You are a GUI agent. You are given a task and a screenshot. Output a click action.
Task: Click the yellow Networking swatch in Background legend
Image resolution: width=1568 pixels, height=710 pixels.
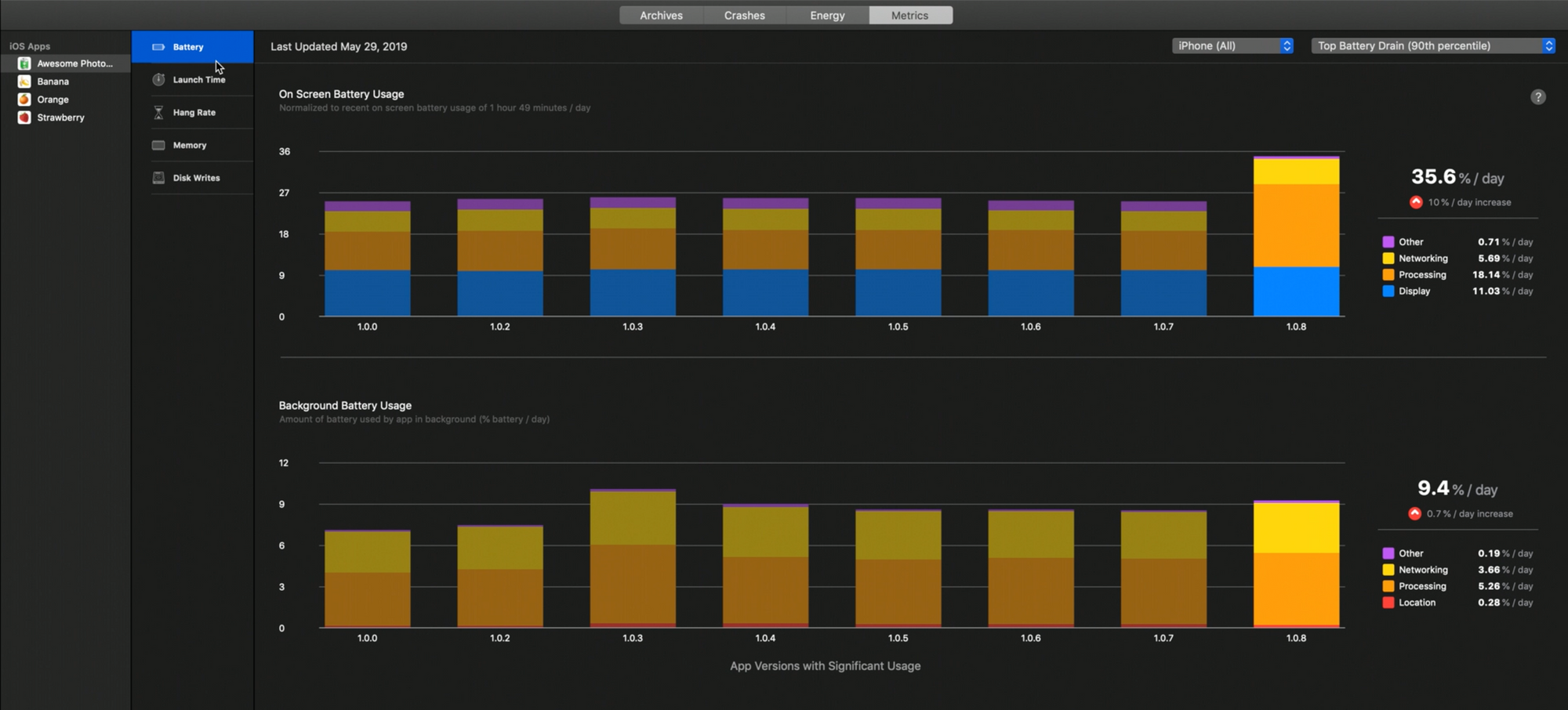coord(1388,570)
